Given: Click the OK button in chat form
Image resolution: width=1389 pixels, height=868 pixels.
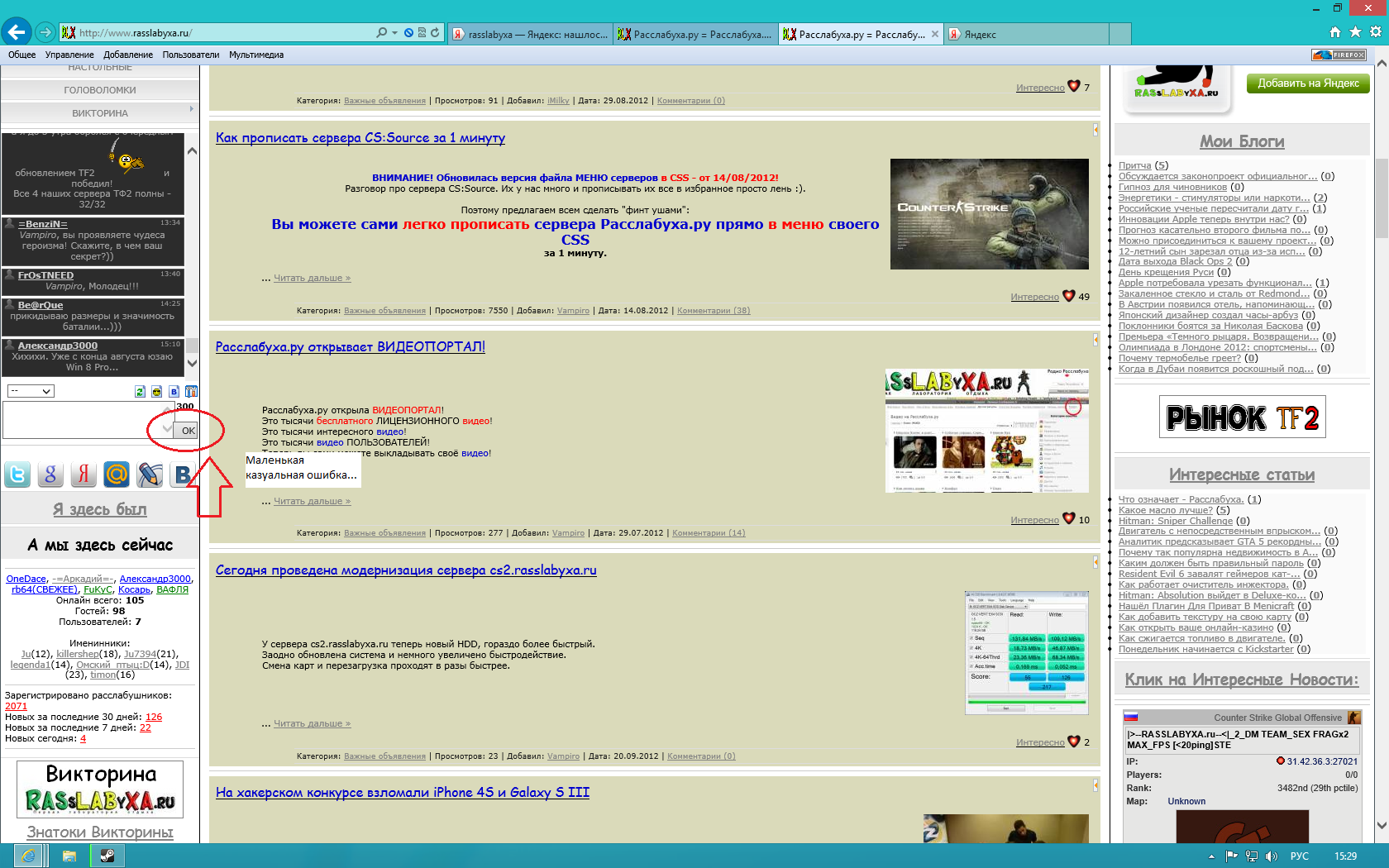Looking at the screenshot, I should (188, 431).
